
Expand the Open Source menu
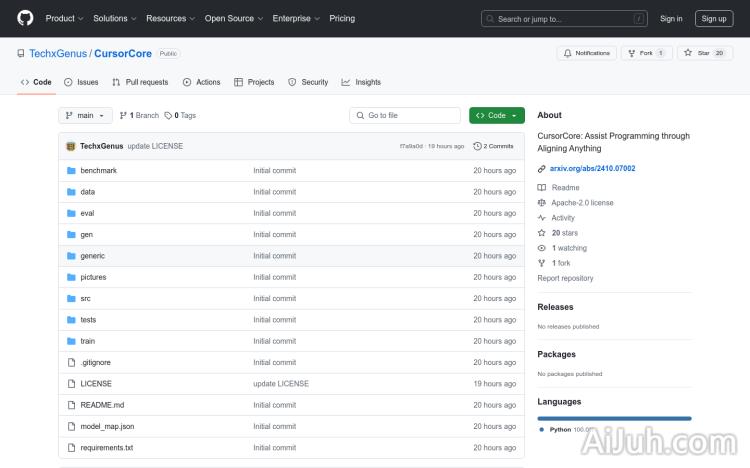coord(233,18)
